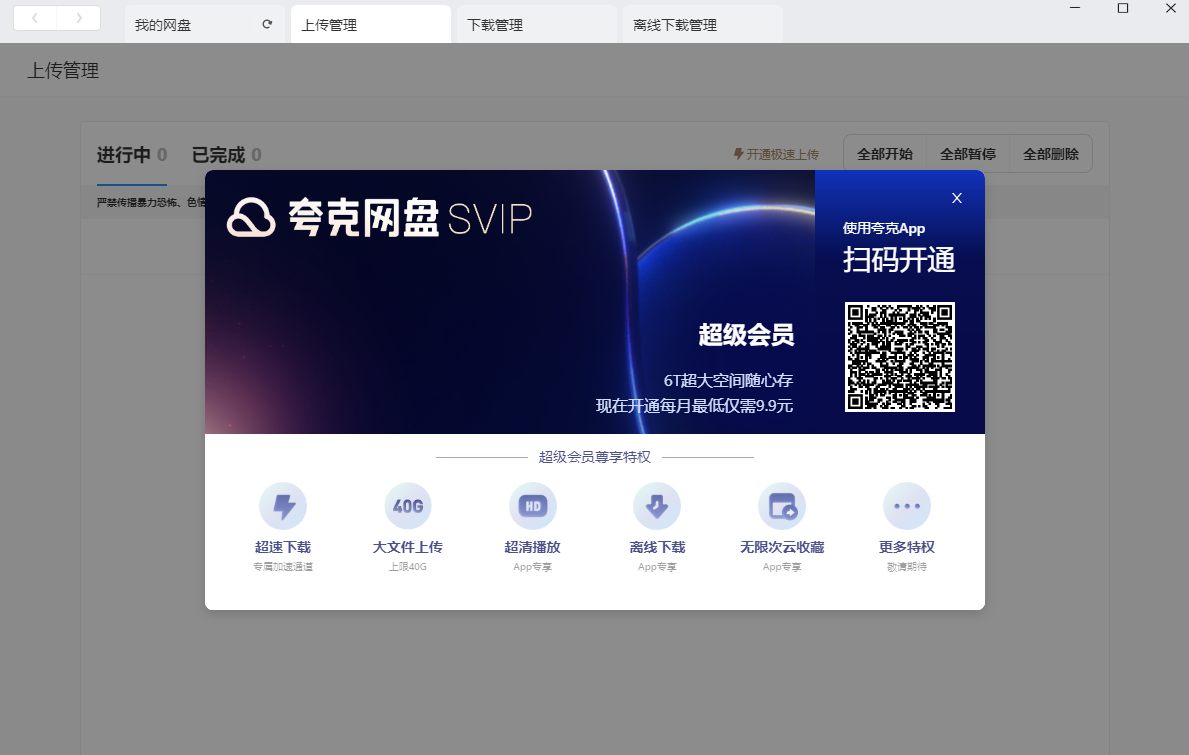This screenshot has height=755, width=1189.
Task: Click the lightning icon beside 开通极速上传
Action: [x=738, y=154]
